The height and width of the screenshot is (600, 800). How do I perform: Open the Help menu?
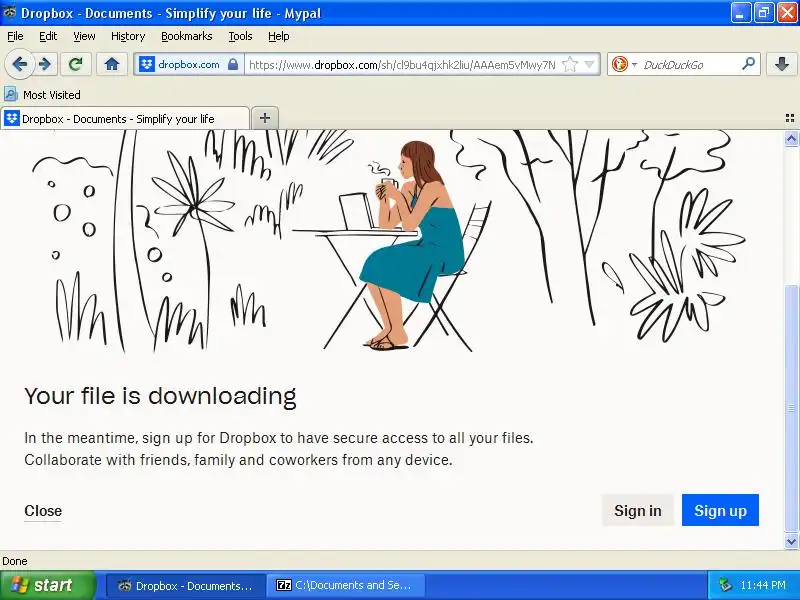click(279, 36)
